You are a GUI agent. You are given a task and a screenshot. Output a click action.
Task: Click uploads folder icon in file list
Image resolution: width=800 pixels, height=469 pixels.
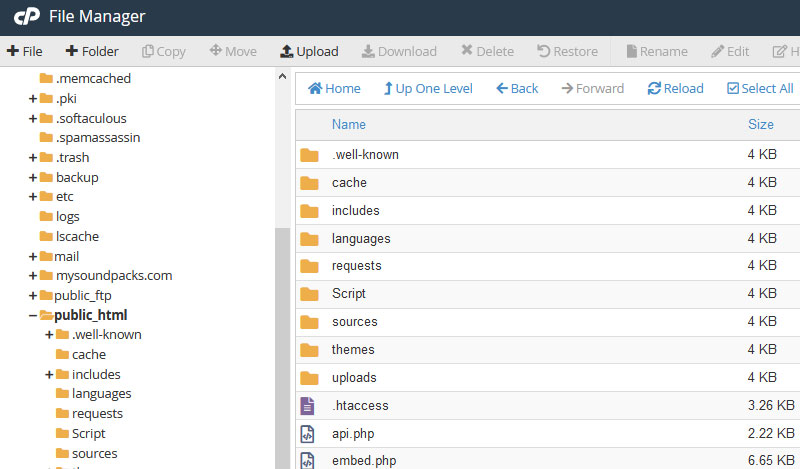coord(309,378)
